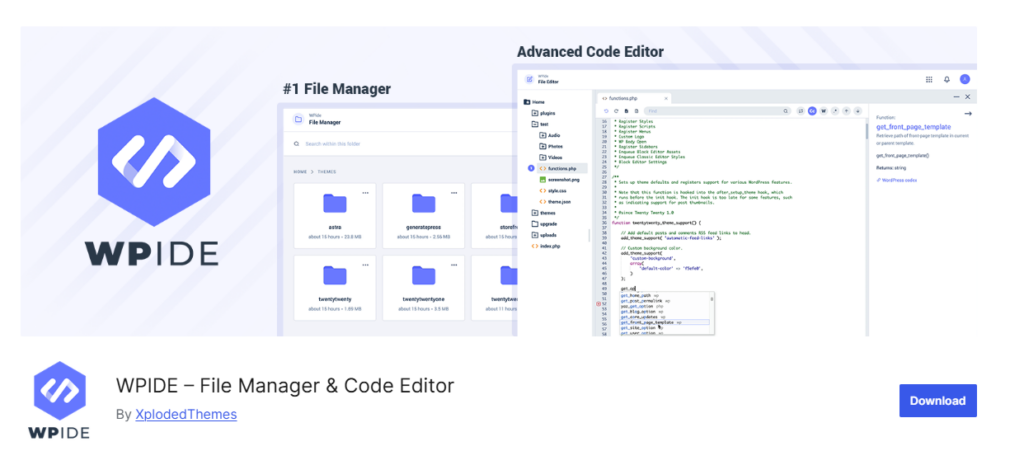Click the File Manager search magnifier icon
Screen dimensions: 1024x465
[296, 144]
